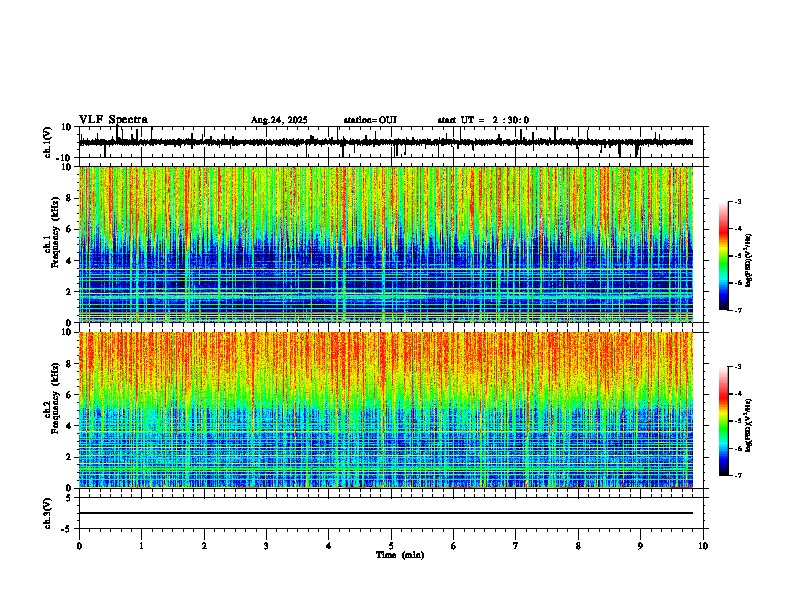Select the date text "Aug.24, 2025"

pyautogui.click(x=279, y=120)
